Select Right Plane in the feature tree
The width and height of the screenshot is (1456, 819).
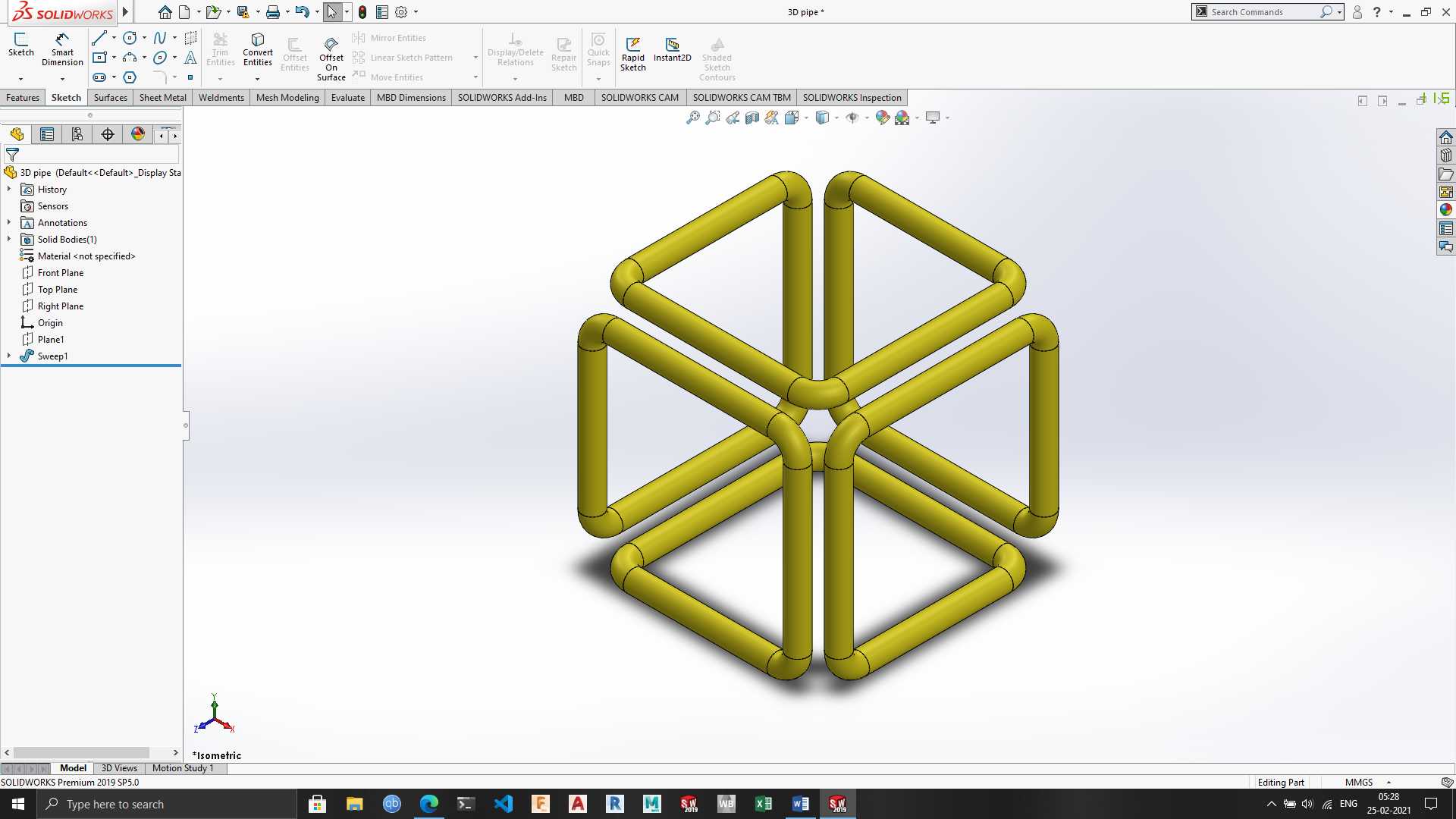pyautogui.click(x=61, y=306)
